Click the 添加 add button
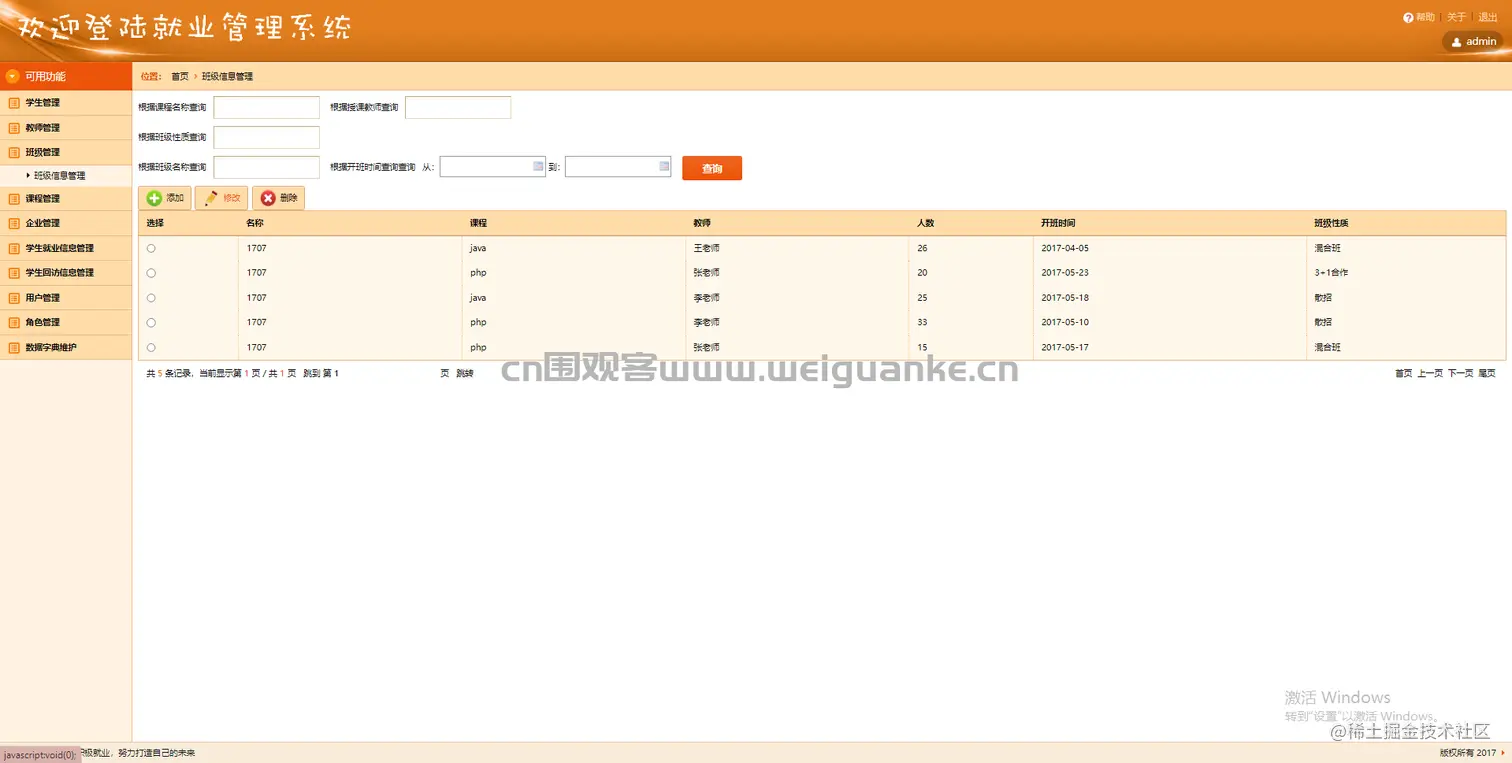Viewport: 1512px width, 763px height. pyautogui.click(x=165, y=198)
